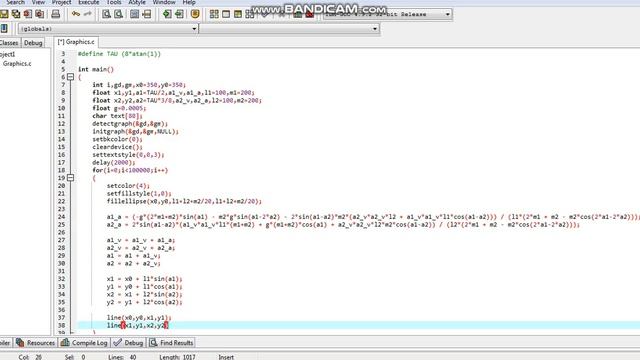This screenshot has height=360, width=640.
Task: Open the Tools menu
Action: [x=114, y=2]
